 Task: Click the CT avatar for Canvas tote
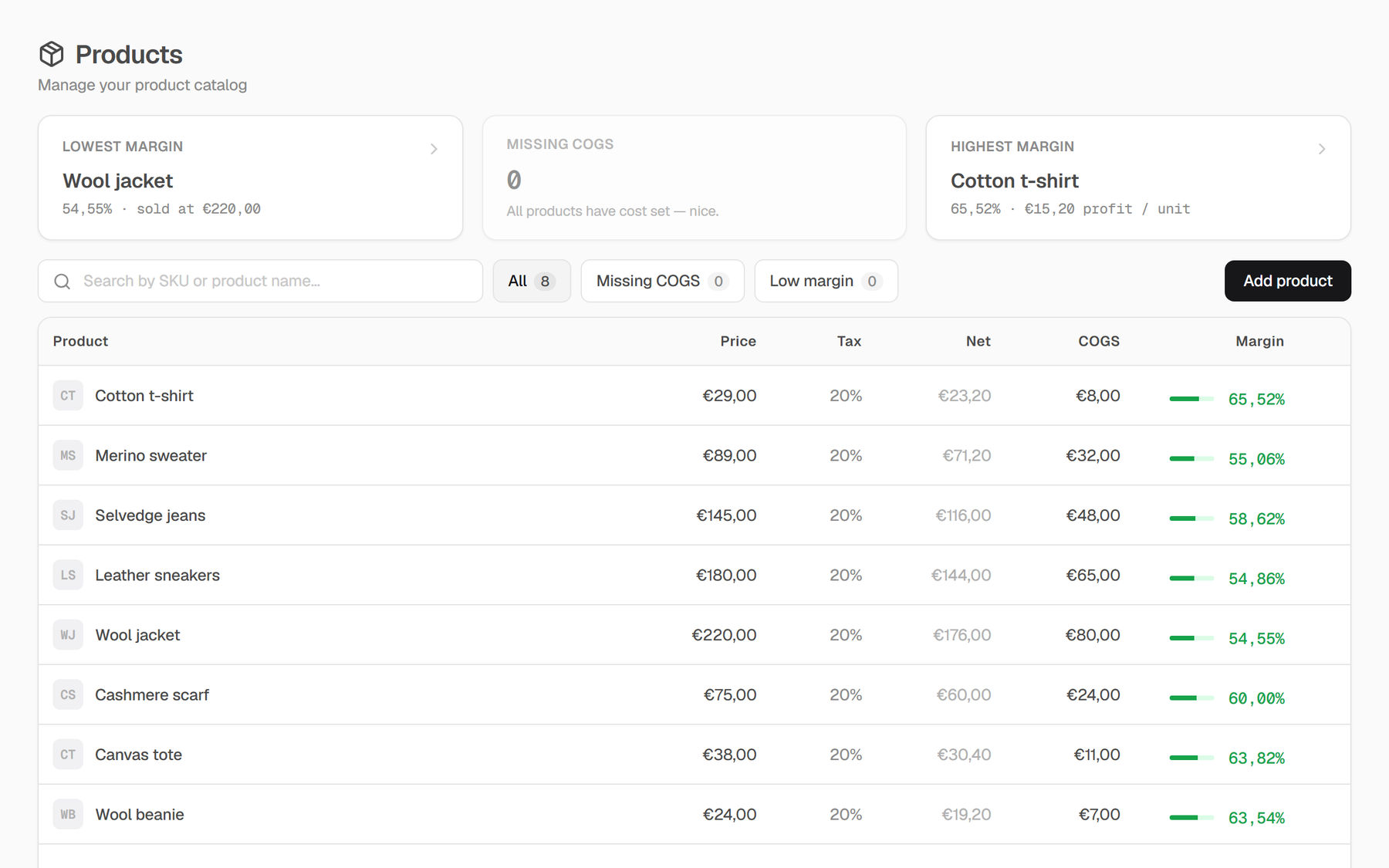[x=68, y=755]
